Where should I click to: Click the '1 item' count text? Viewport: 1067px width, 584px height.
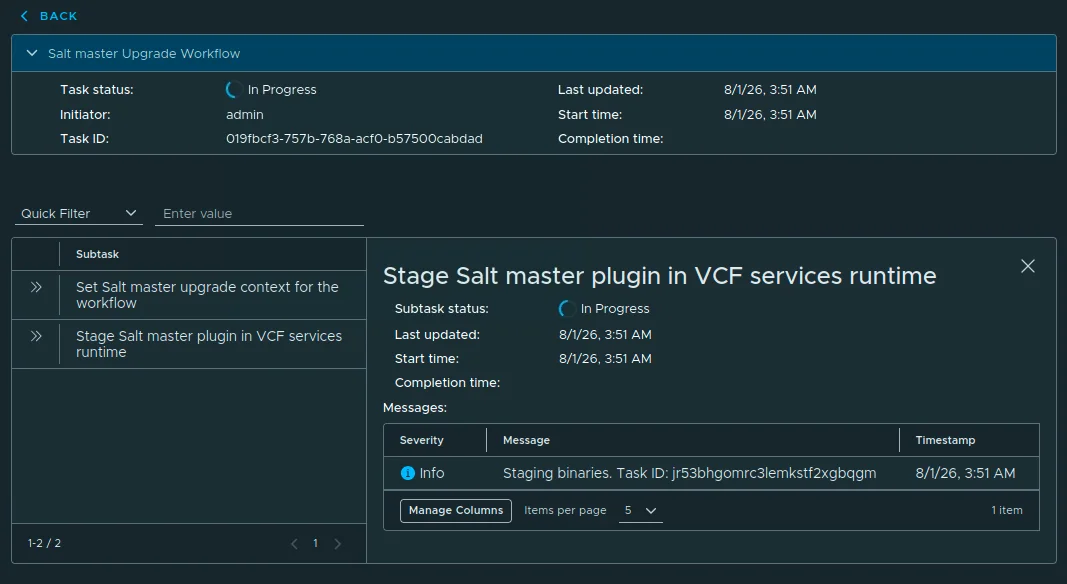pyautogui.click(x=1006, y=510)
